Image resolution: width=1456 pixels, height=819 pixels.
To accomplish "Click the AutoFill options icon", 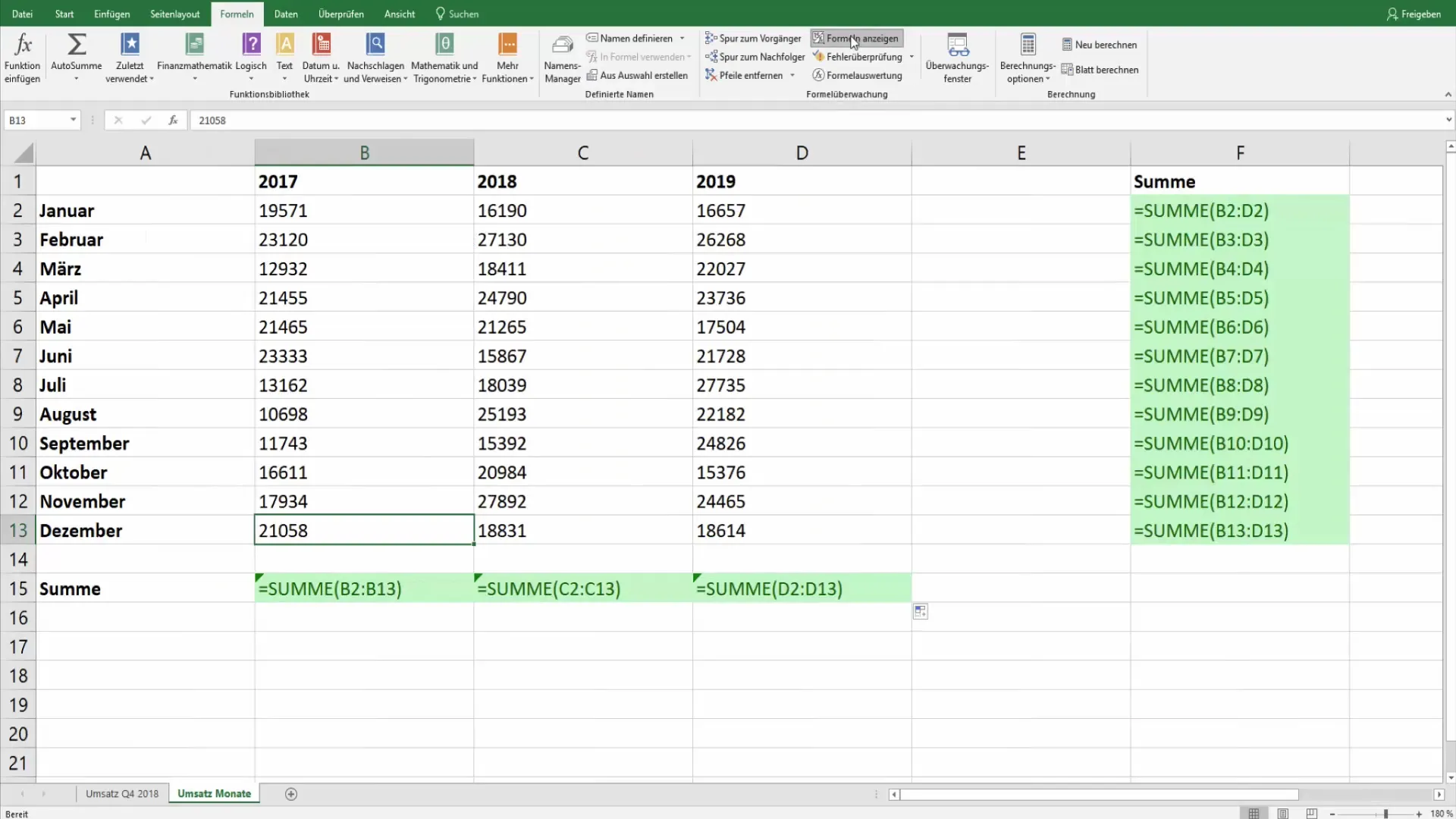I will pos(920,611).
